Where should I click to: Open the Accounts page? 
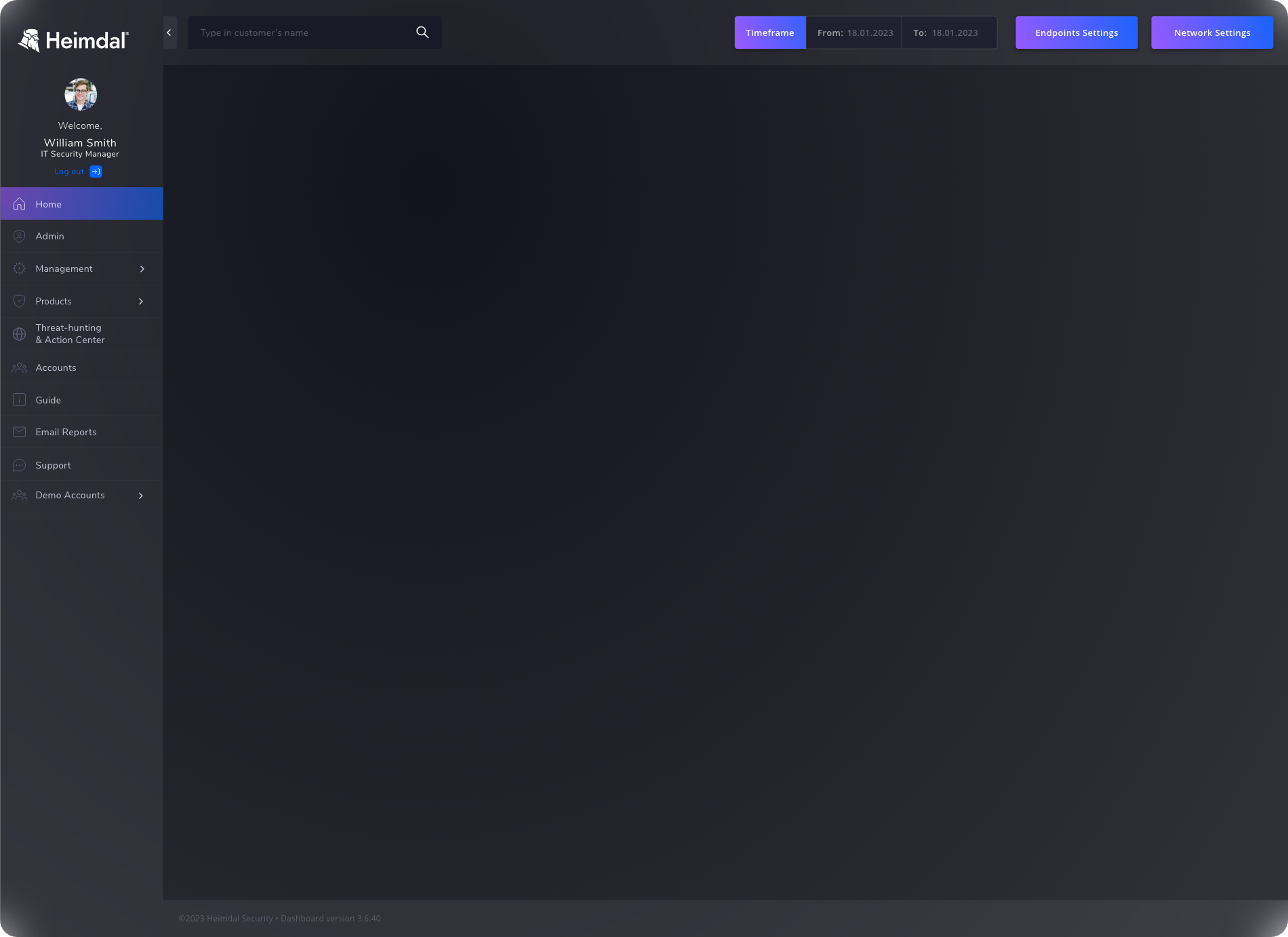(x=81, y=367)
